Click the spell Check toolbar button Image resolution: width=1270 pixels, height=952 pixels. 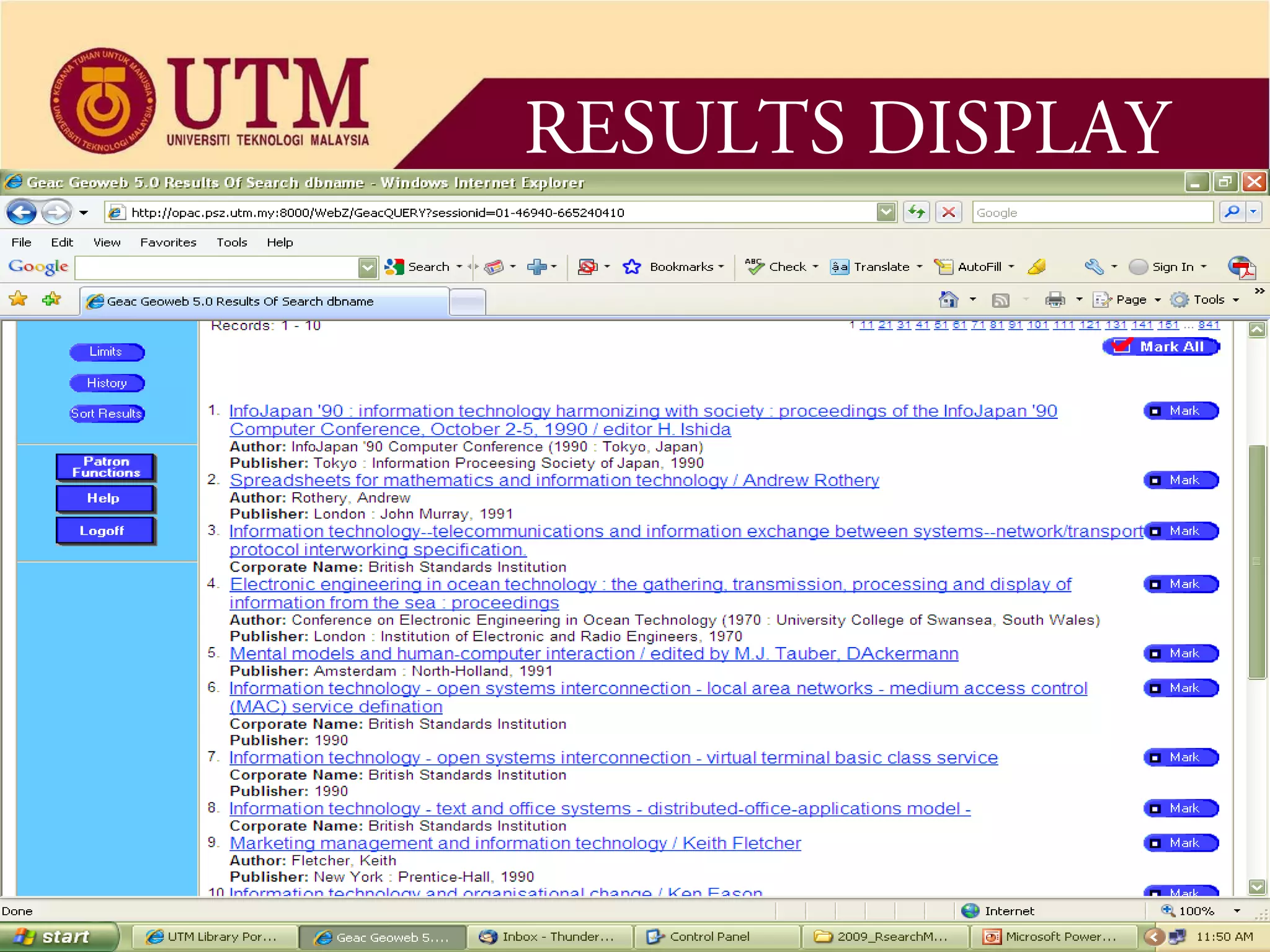[775, 267]
